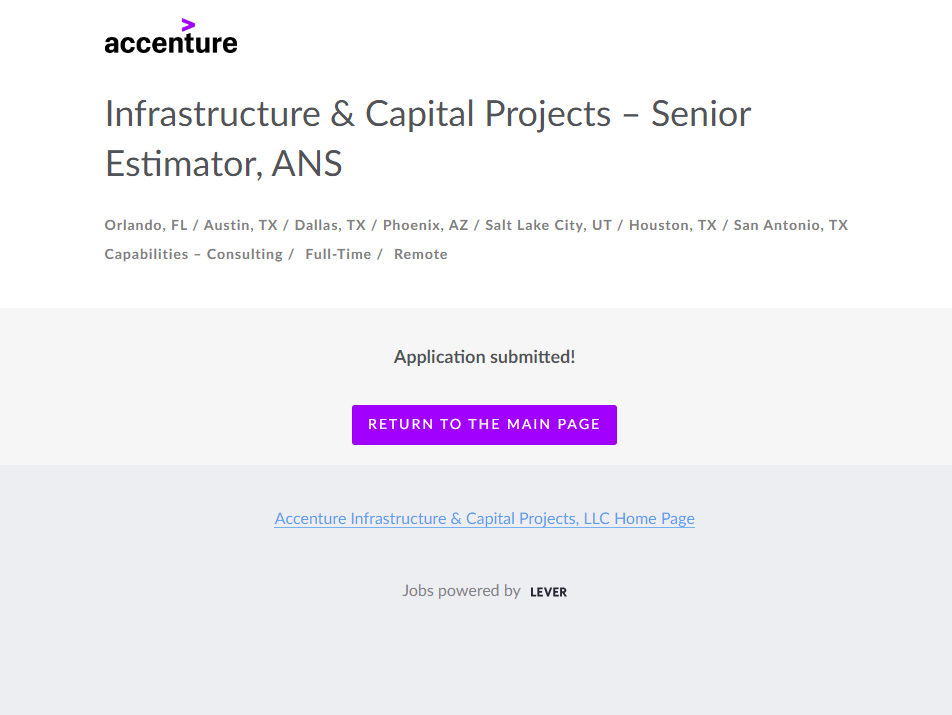This screenshot has width=952, height=715.
Task: Click 'Estimator, ANS' in the heading
Action: tap(224, 163)
